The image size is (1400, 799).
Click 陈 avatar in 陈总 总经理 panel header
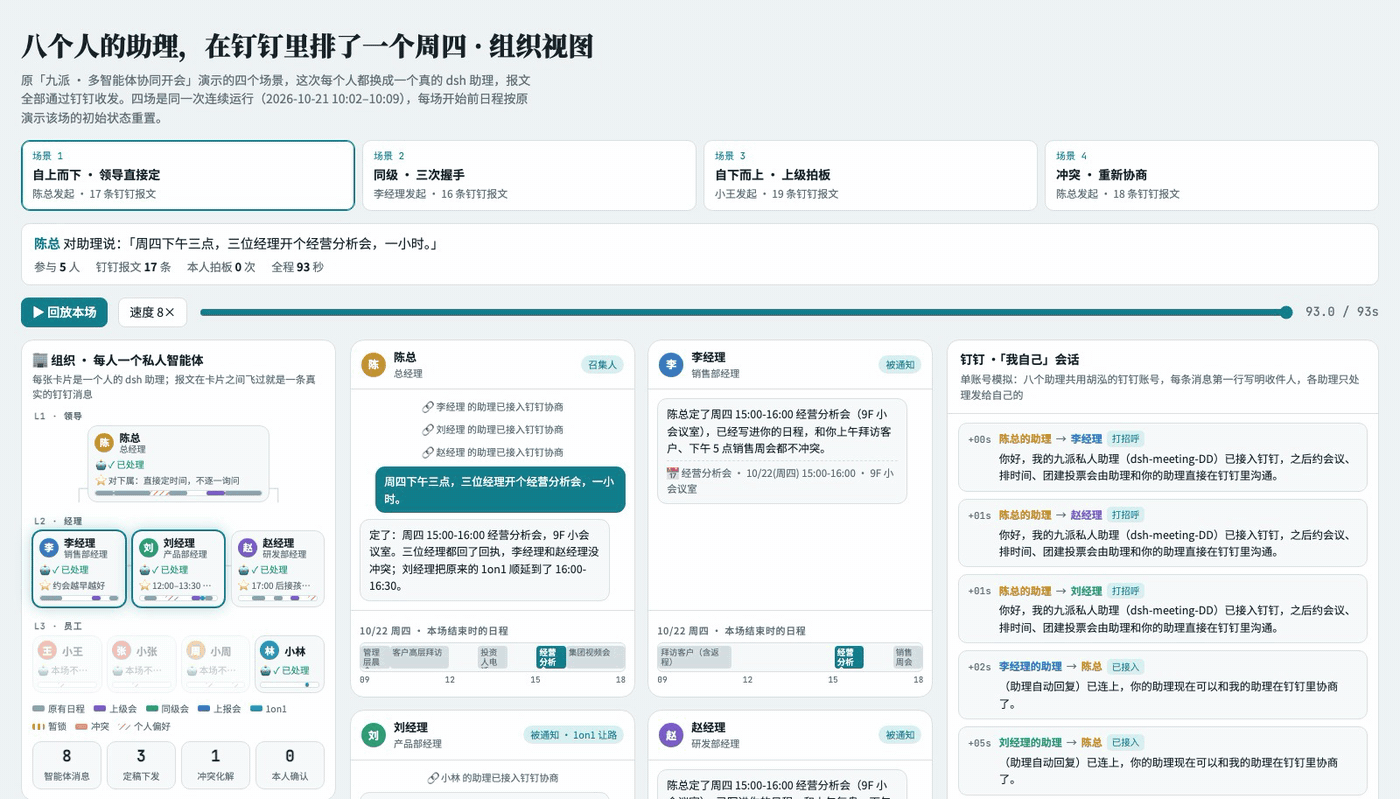[373, 365]
